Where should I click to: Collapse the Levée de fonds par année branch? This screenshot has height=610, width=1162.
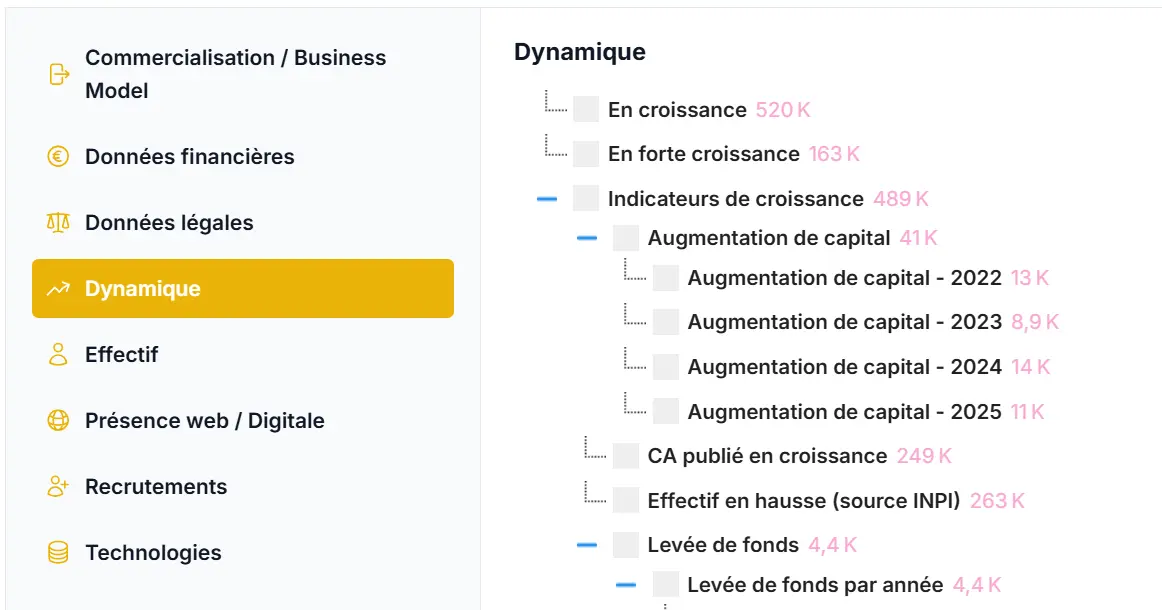pyautogui.click(x=626, y=584)
